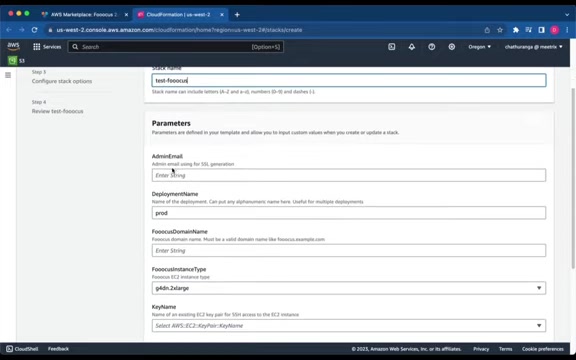Bookmark this page with the star icon
The height and width of the screenshot is (360, 576).
(500, 30)
